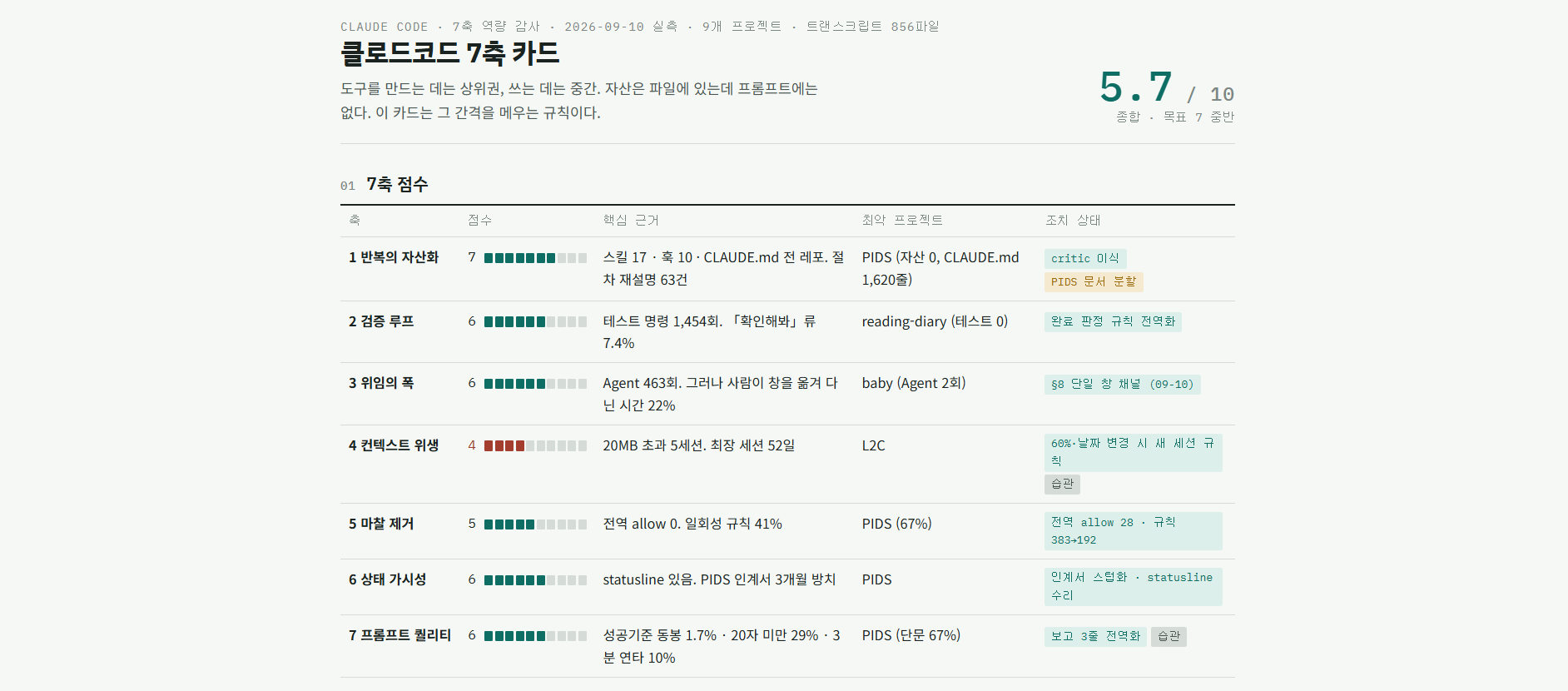Click the '조치 상태' column header
This screenshot has height=691, width=1568.
[x=1073, y=221]
